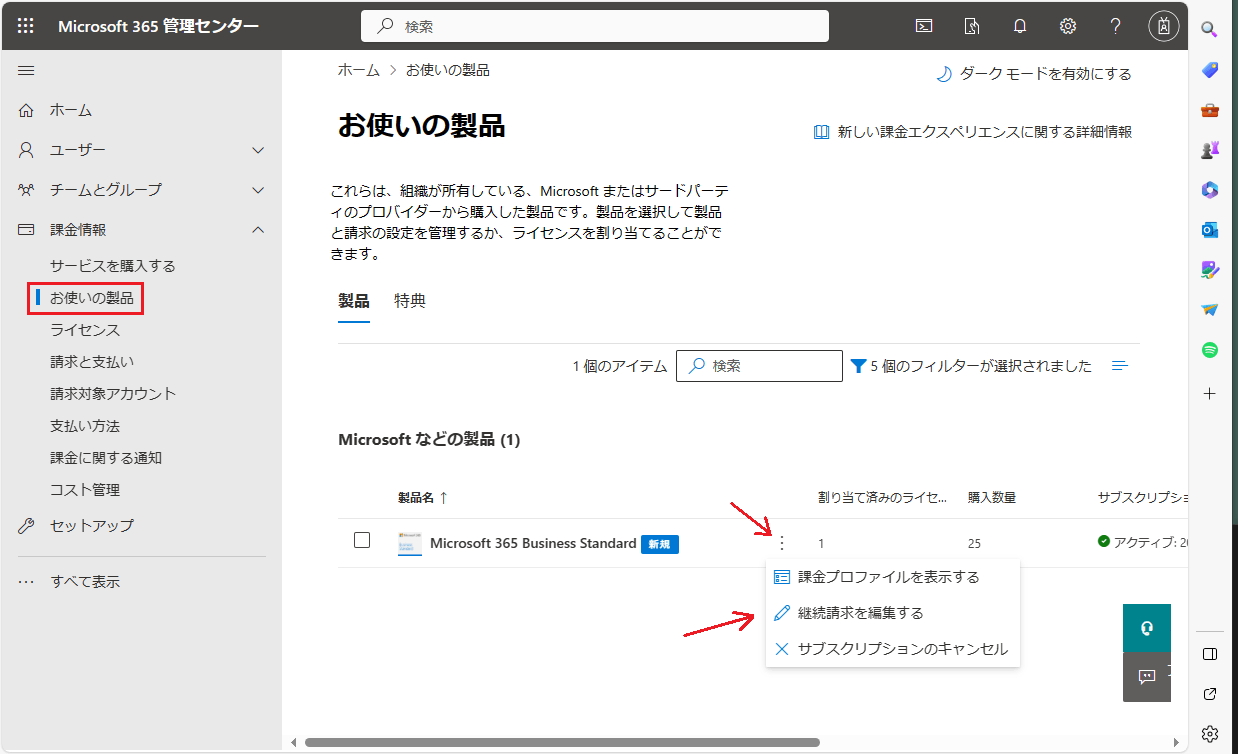Screen dimensions: 1238x754
Task: Open Edge sidebar shopping tag icon
Action: pos(1210,70)
